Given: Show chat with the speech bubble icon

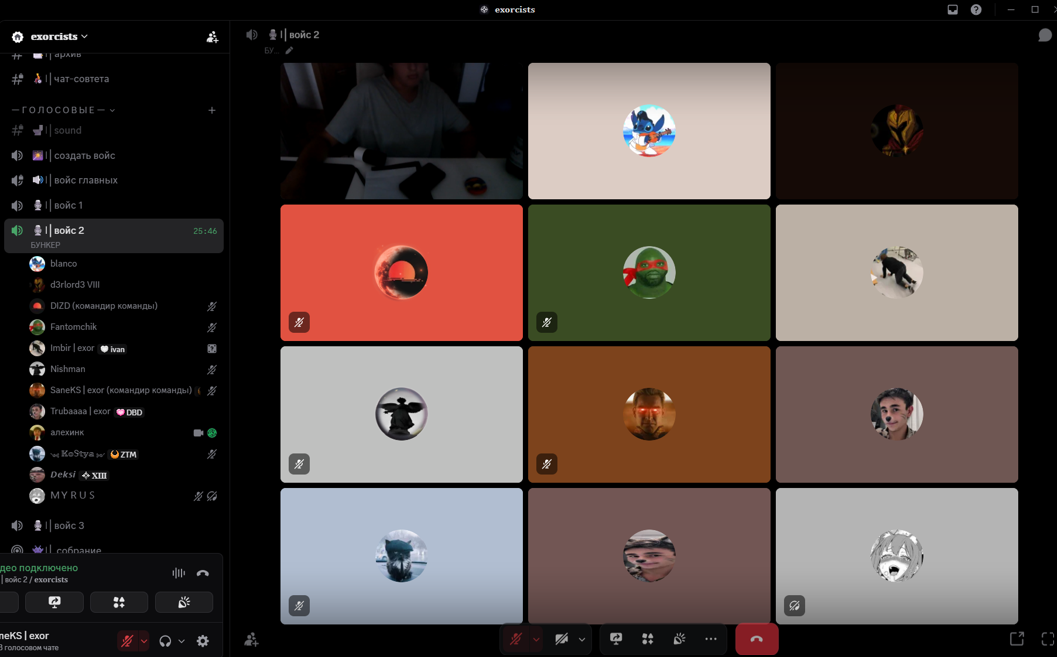Looking at the screenshot, I should pos(1045,35).
